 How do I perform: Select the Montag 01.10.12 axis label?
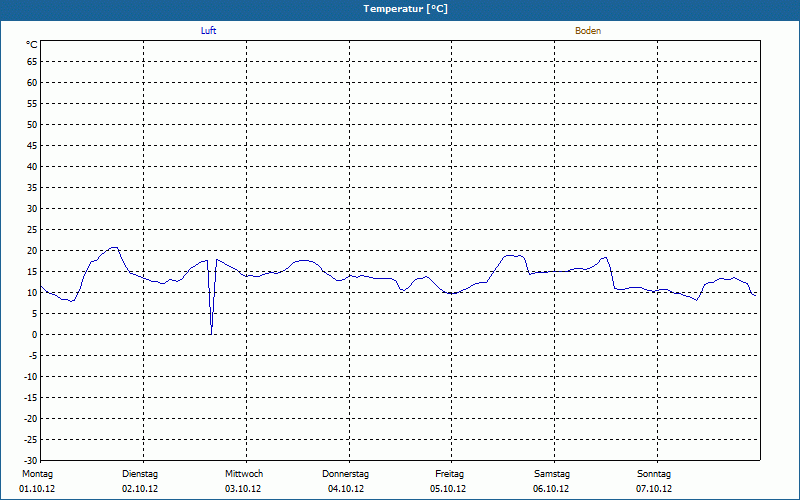coord(37,481)
